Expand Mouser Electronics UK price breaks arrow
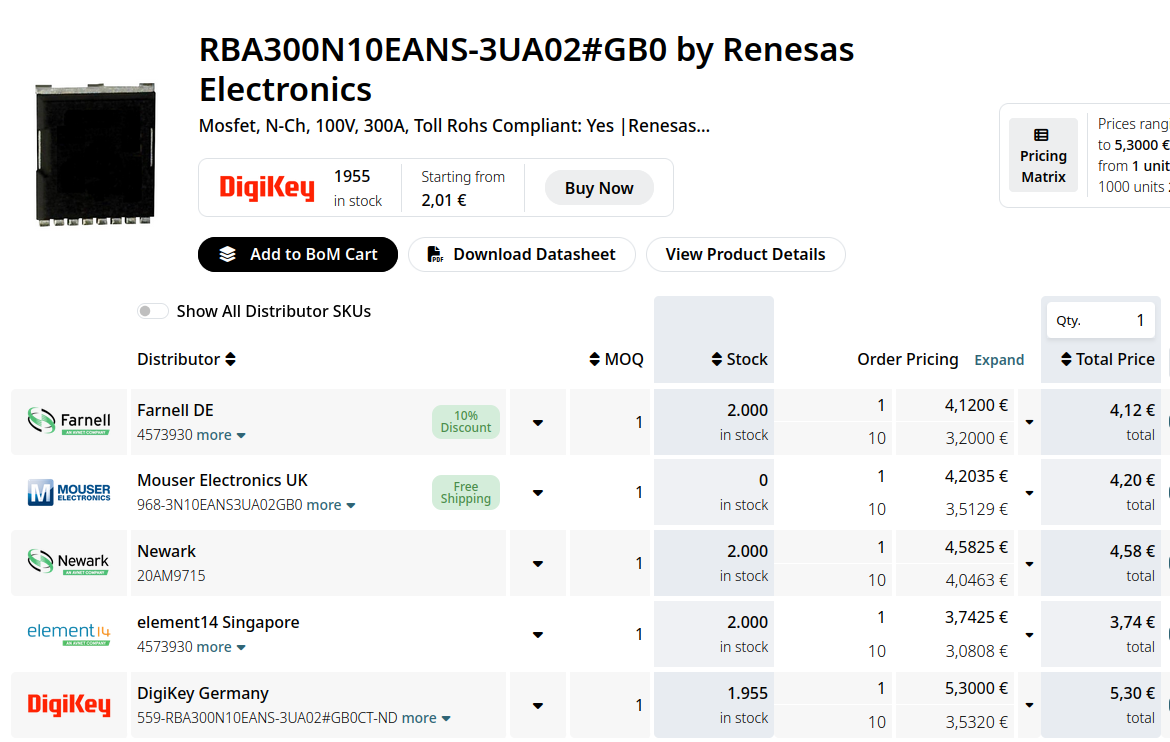Image resolution: width=1170 pixels, height=742 pixels. (x=1029, y=493)
